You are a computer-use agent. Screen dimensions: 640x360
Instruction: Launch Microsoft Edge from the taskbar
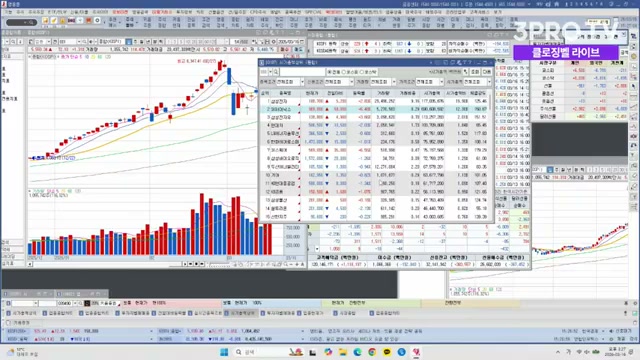pyautogui.click(x=357, y=352)
